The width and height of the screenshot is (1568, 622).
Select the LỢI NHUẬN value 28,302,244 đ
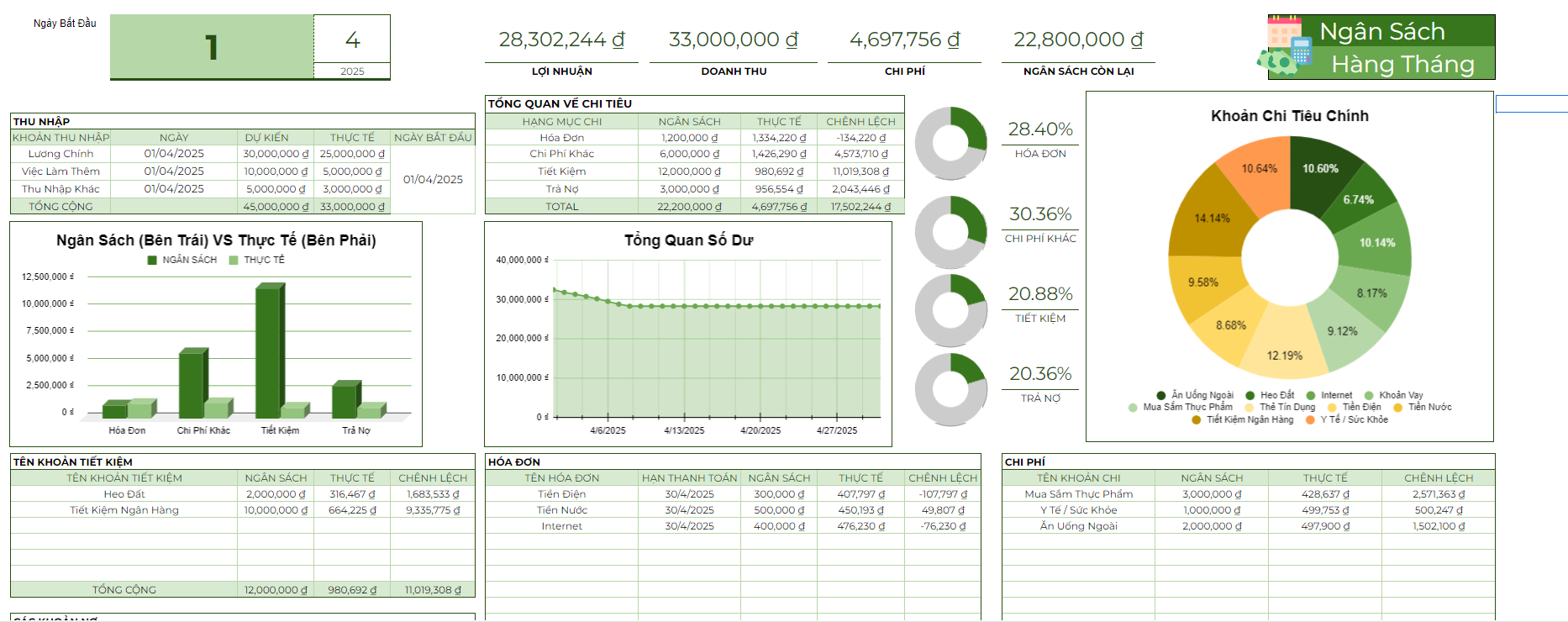(x=561, y=40)
